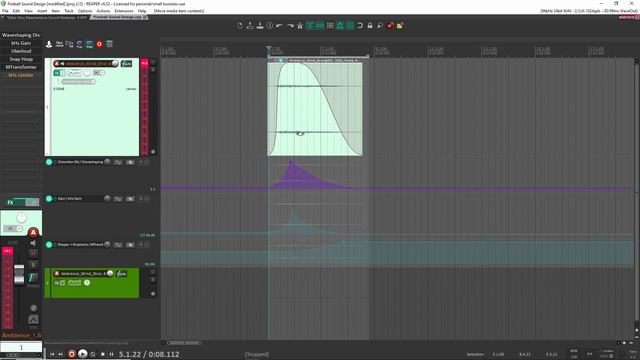Click the Undo arrow icon

[280, 25]
